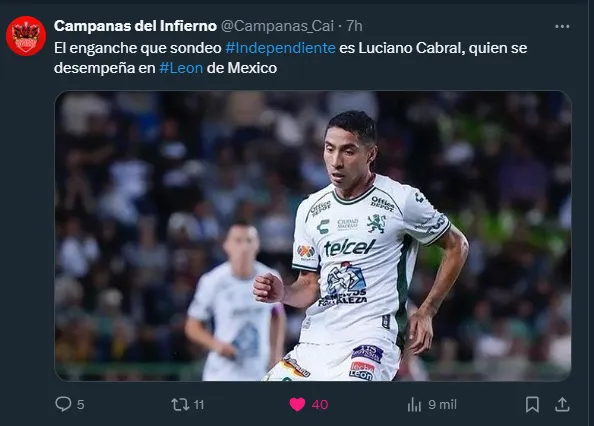Click the 9 mil views count
The image size is (594, 426).
pyautogui.click(x=442, y=405)
